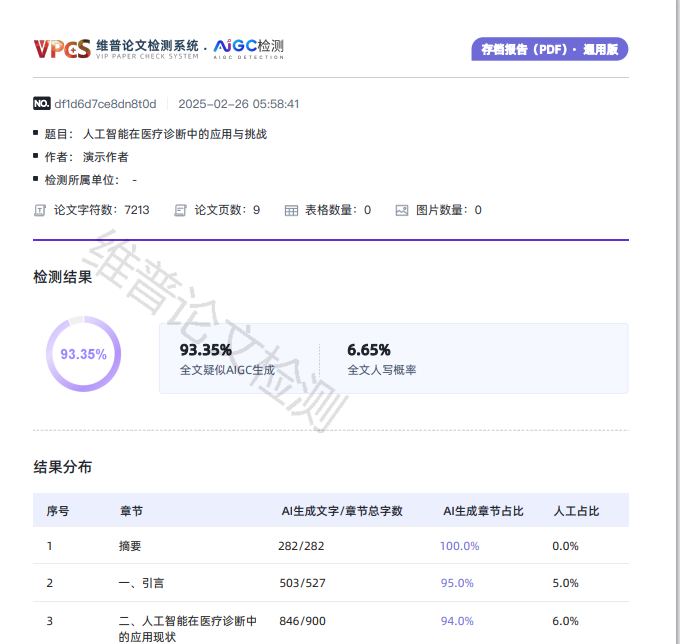Click the 全文疑似AIGC生成 label
Image resolution: width=680 pixels, height=644 pixels.
[x=227, y=370]
